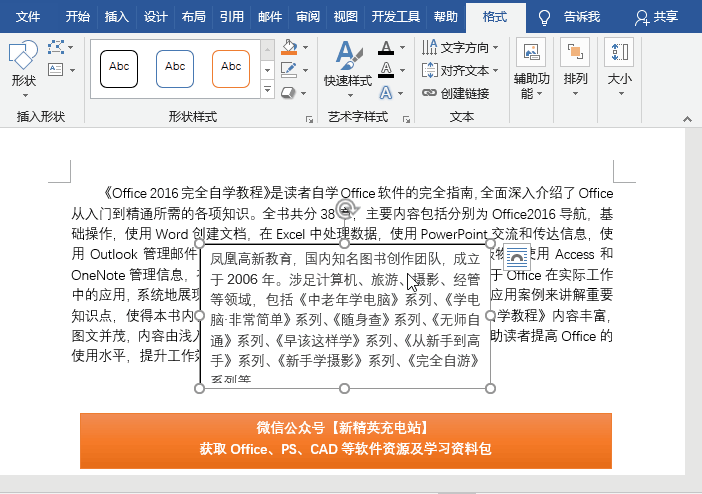
Task: Switch to the 布局 layout tab
Action: tap(193, 17)
